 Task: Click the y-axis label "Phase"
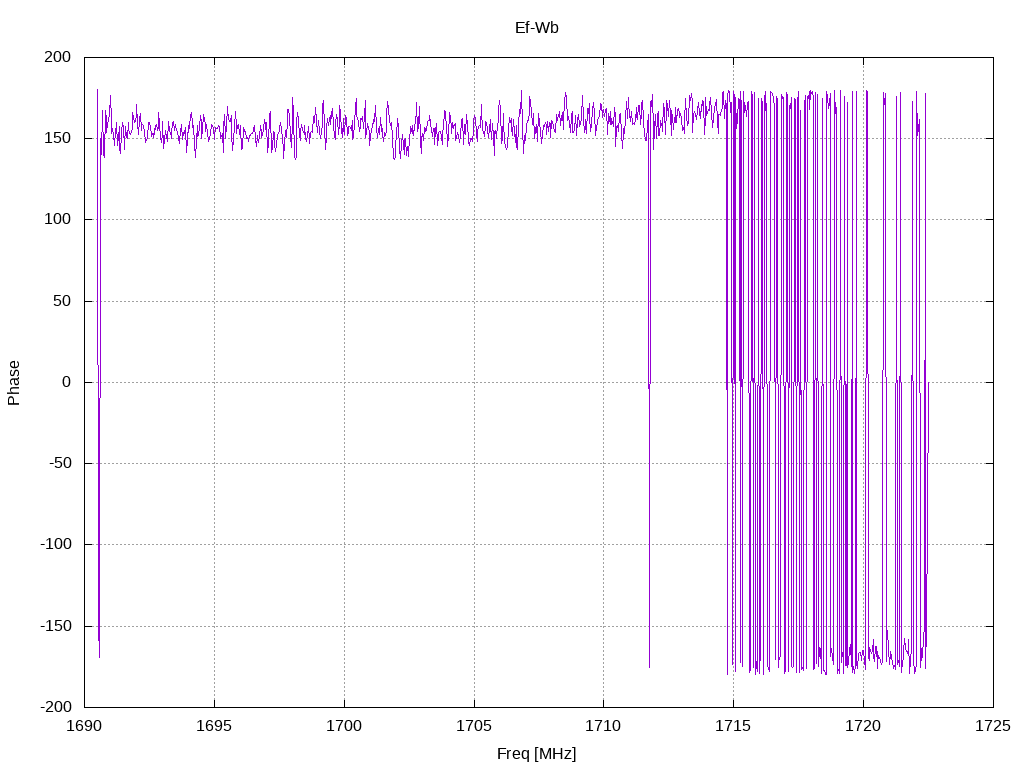click(14, 383)
